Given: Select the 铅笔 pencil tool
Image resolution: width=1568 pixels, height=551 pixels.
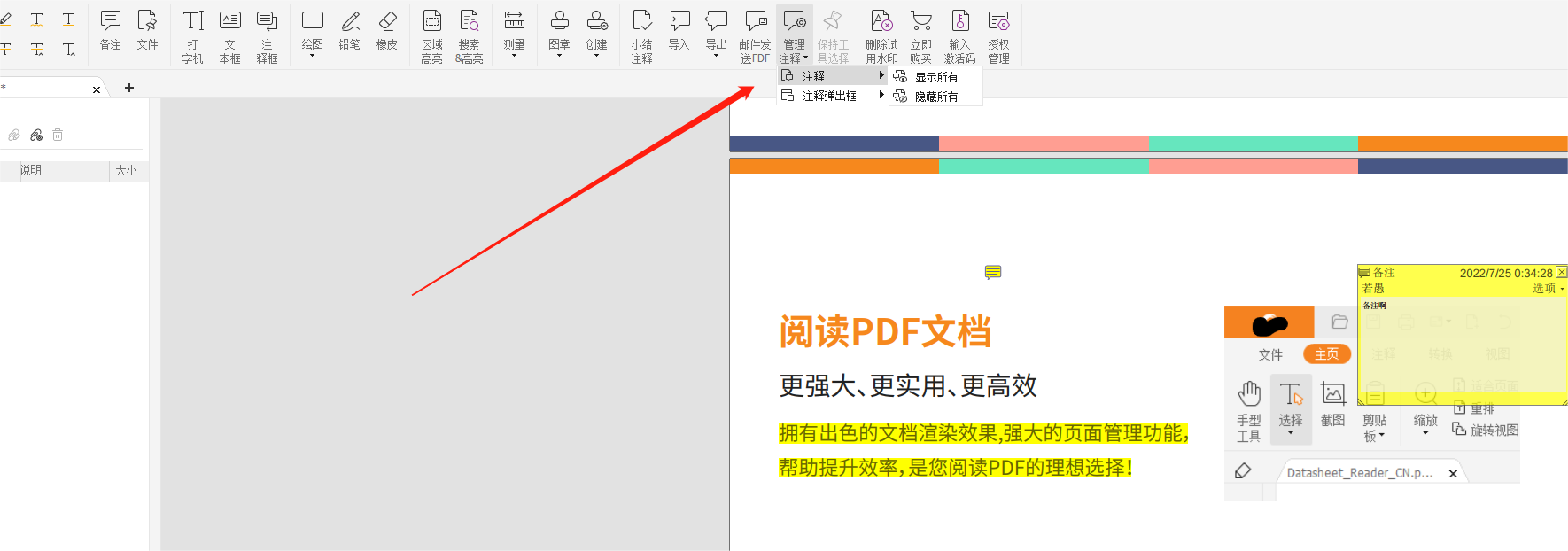Looking at the screenshot, I should 350,31.
